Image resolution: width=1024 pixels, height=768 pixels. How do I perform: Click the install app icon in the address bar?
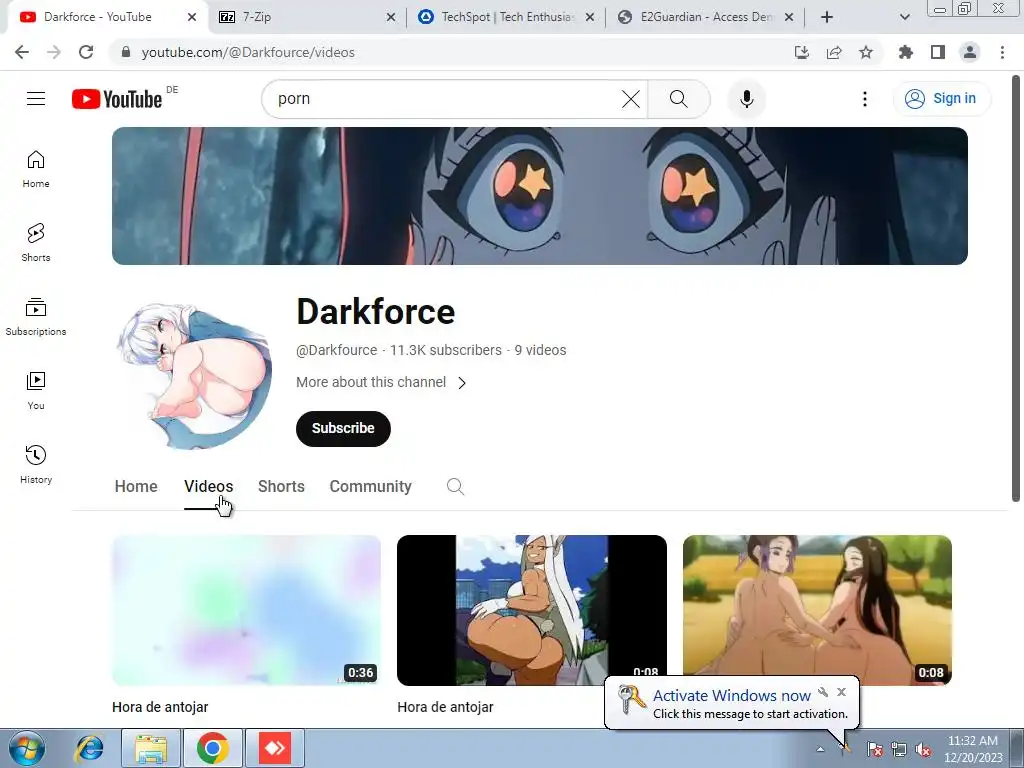click(x=802, y=52)
